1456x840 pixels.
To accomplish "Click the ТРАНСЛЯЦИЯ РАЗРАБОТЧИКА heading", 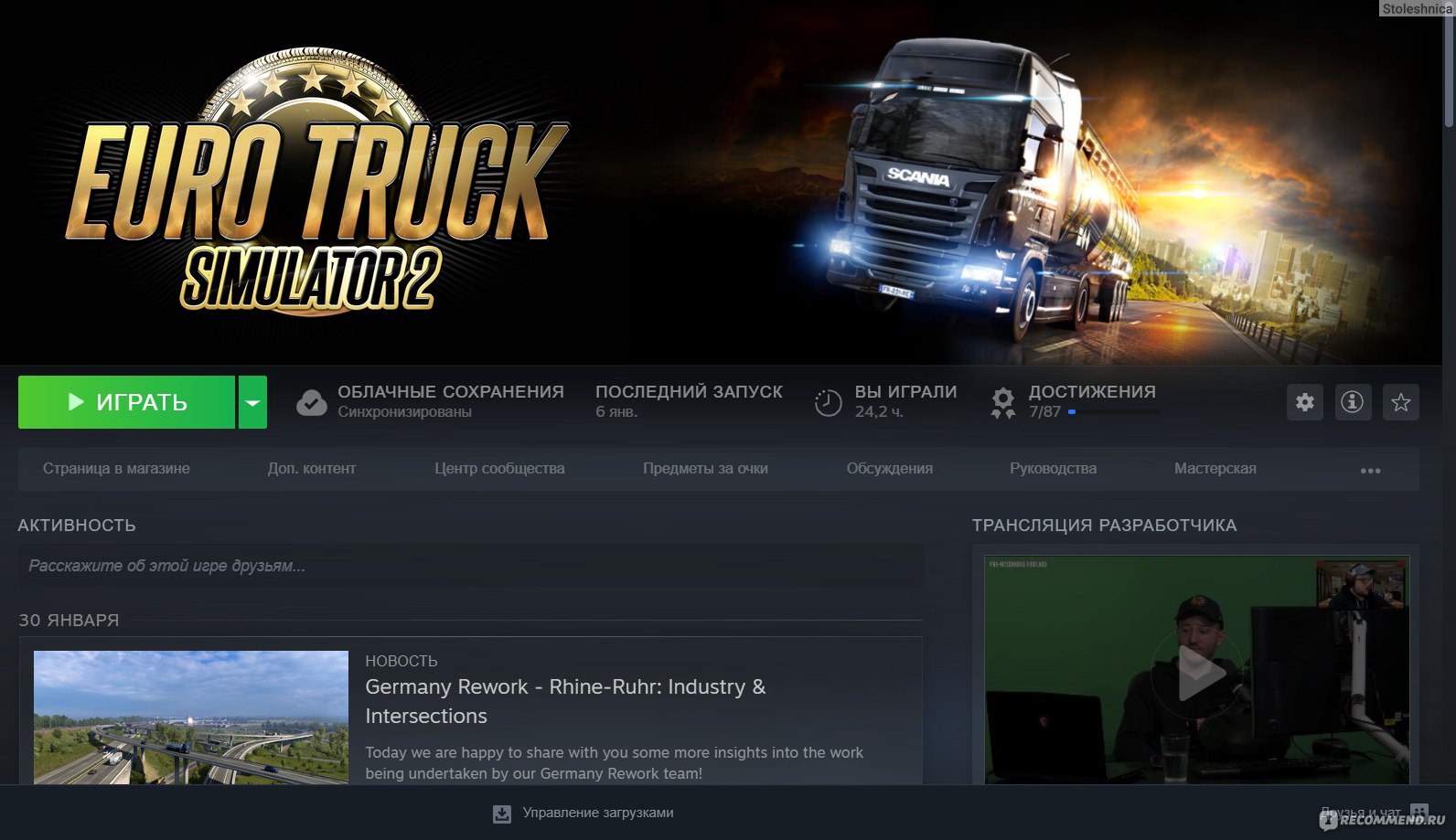I will (1104, 526).
